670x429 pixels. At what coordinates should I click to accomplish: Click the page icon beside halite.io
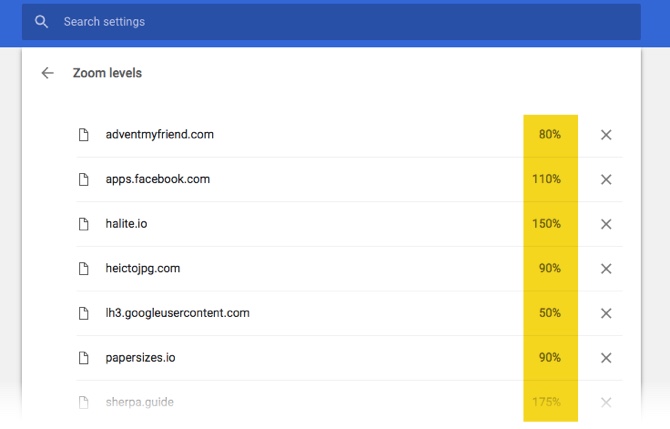click(84, 224)
